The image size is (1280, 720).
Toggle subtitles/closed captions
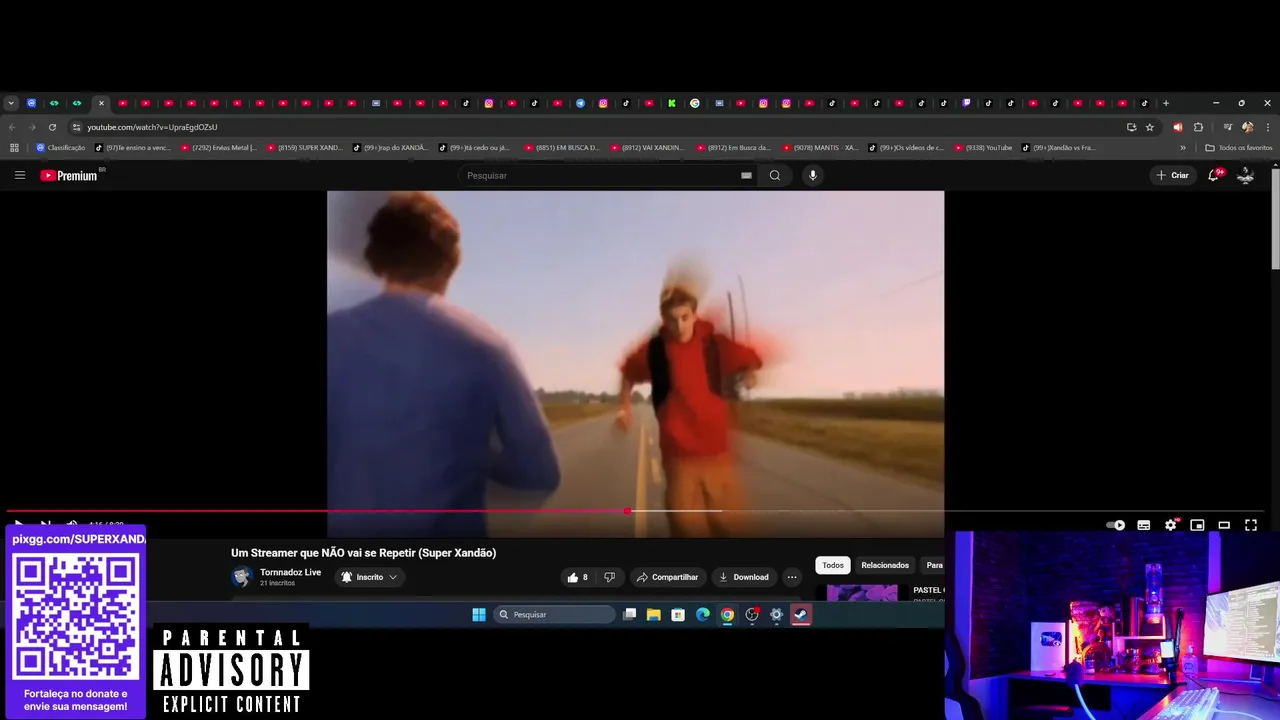tap(1144, 525)
